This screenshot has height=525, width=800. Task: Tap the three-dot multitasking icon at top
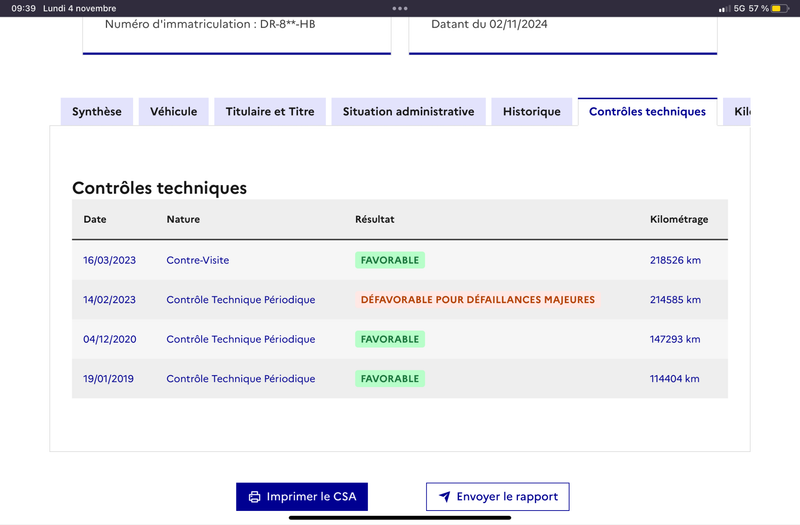point(400,8)
